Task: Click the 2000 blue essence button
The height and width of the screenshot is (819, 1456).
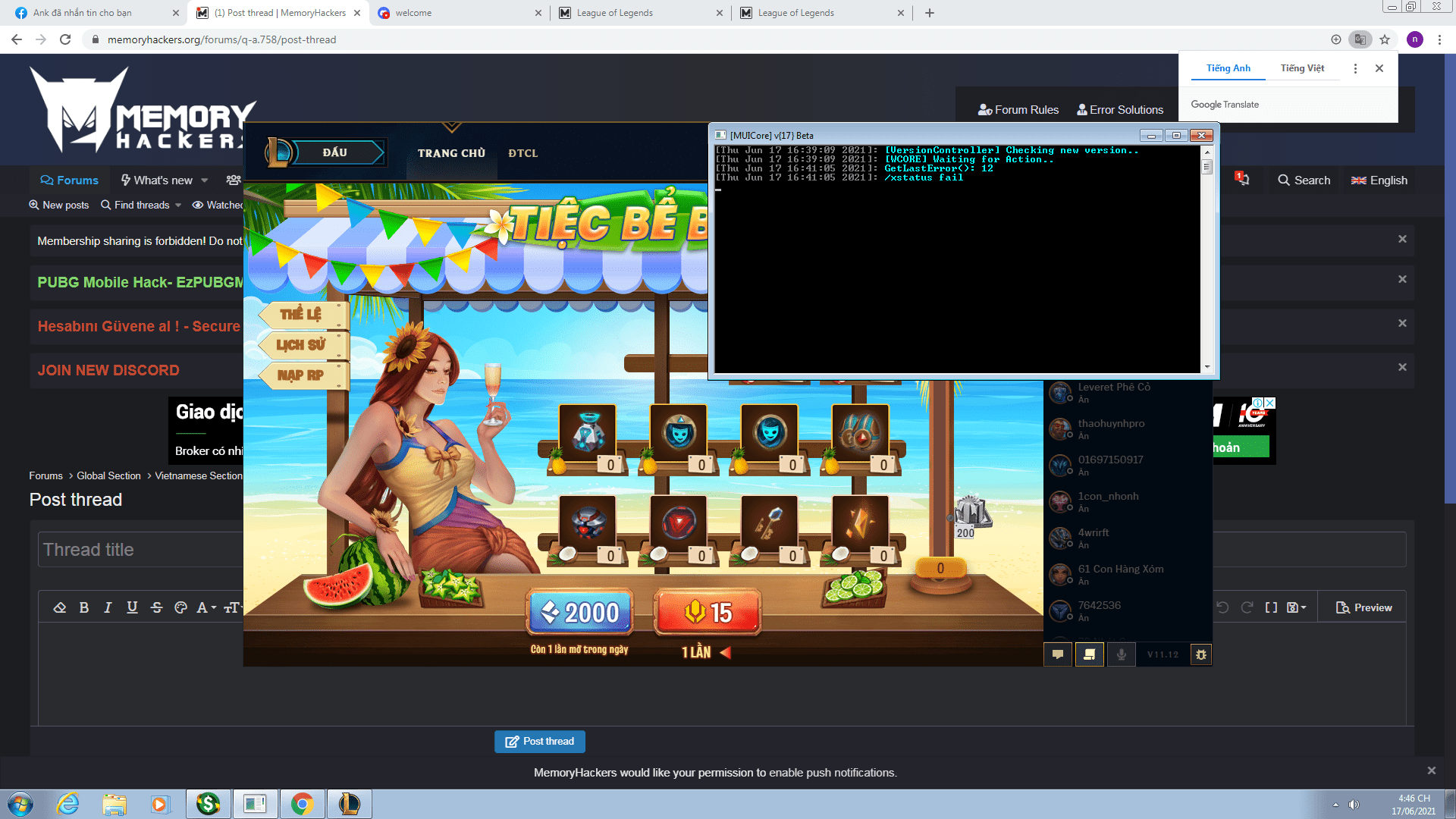Action: (579, 612)
